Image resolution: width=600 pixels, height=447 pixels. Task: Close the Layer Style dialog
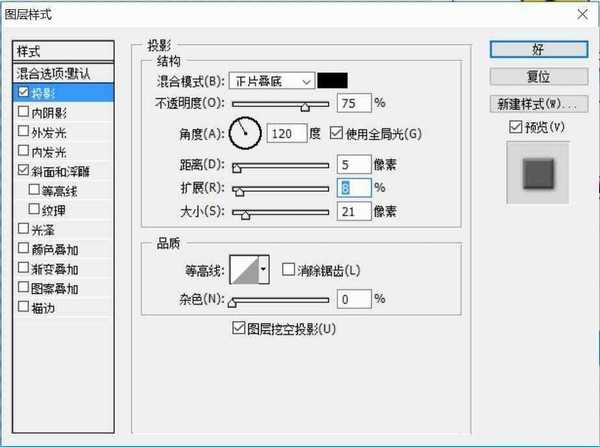581,14
